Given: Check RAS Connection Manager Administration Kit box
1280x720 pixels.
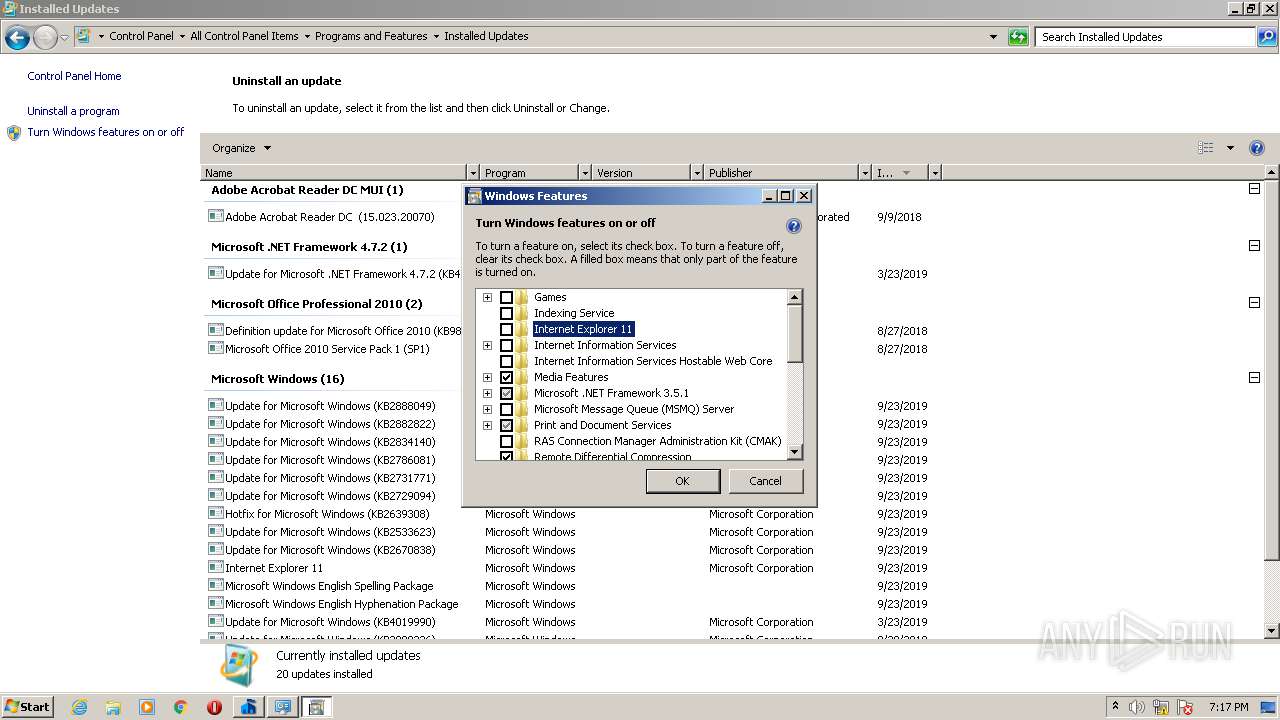Looking at the screenshot, I should [x=506, y=441].
